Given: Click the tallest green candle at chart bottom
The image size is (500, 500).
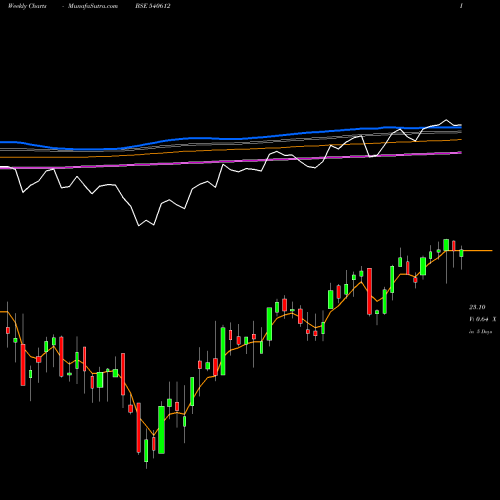Looking at the screenshot, I should 161,430.
